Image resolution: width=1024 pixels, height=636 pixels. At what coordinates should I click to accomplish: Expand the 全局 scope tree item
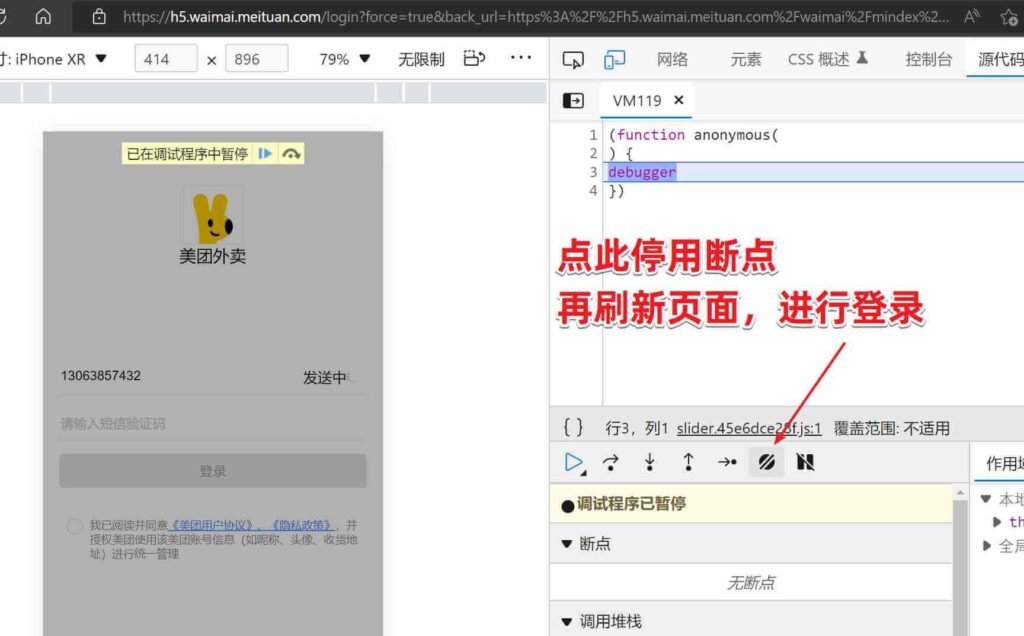point(987,546)
